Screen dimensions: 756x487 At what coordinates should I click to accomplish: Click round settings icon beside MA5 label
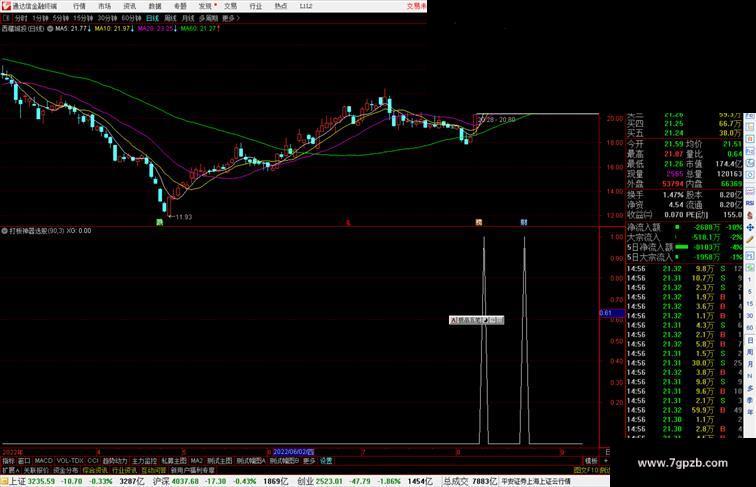click(50, 29)
